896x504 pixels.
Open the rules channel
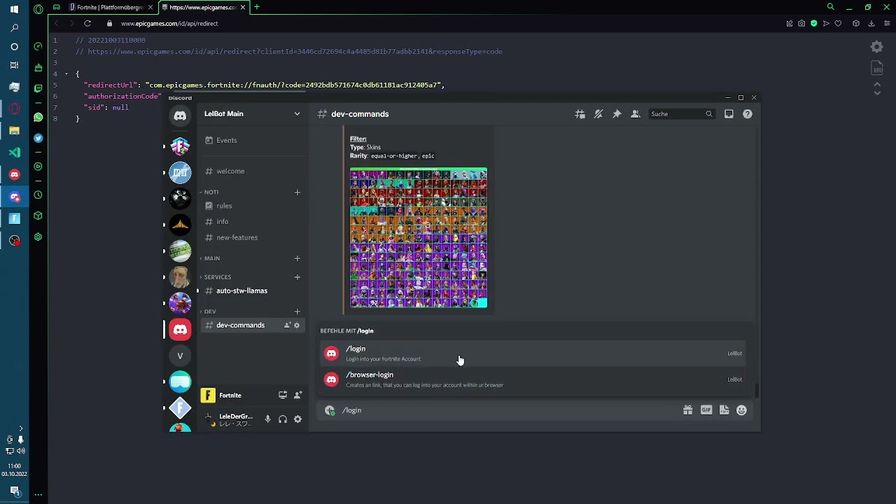pyautogui.click(x=251, y=206)
